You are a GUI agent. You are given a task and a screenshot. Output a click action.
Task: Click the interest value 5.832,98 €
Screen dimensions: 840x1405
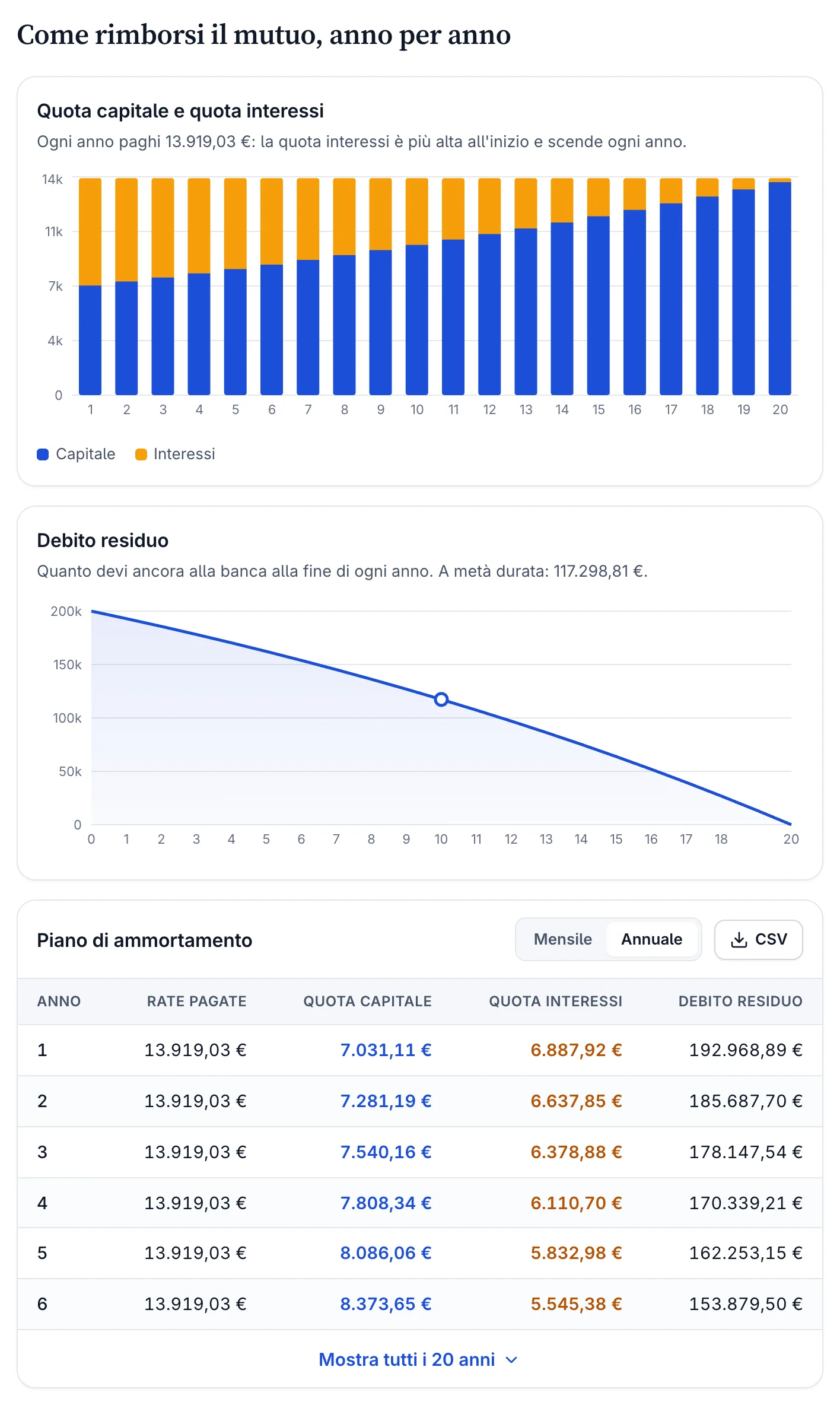(576, 1253)
